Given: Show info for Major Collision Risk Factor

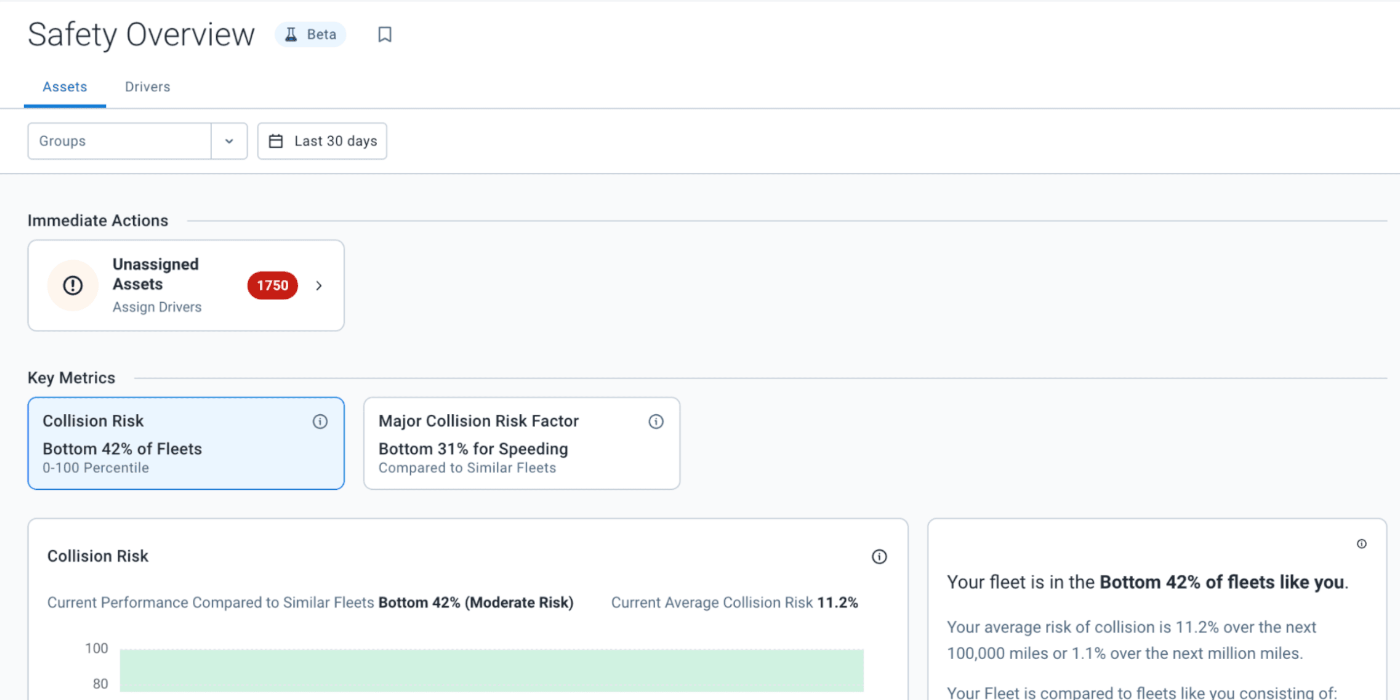Looking at the screenshot, I should [x=656, y=422].
